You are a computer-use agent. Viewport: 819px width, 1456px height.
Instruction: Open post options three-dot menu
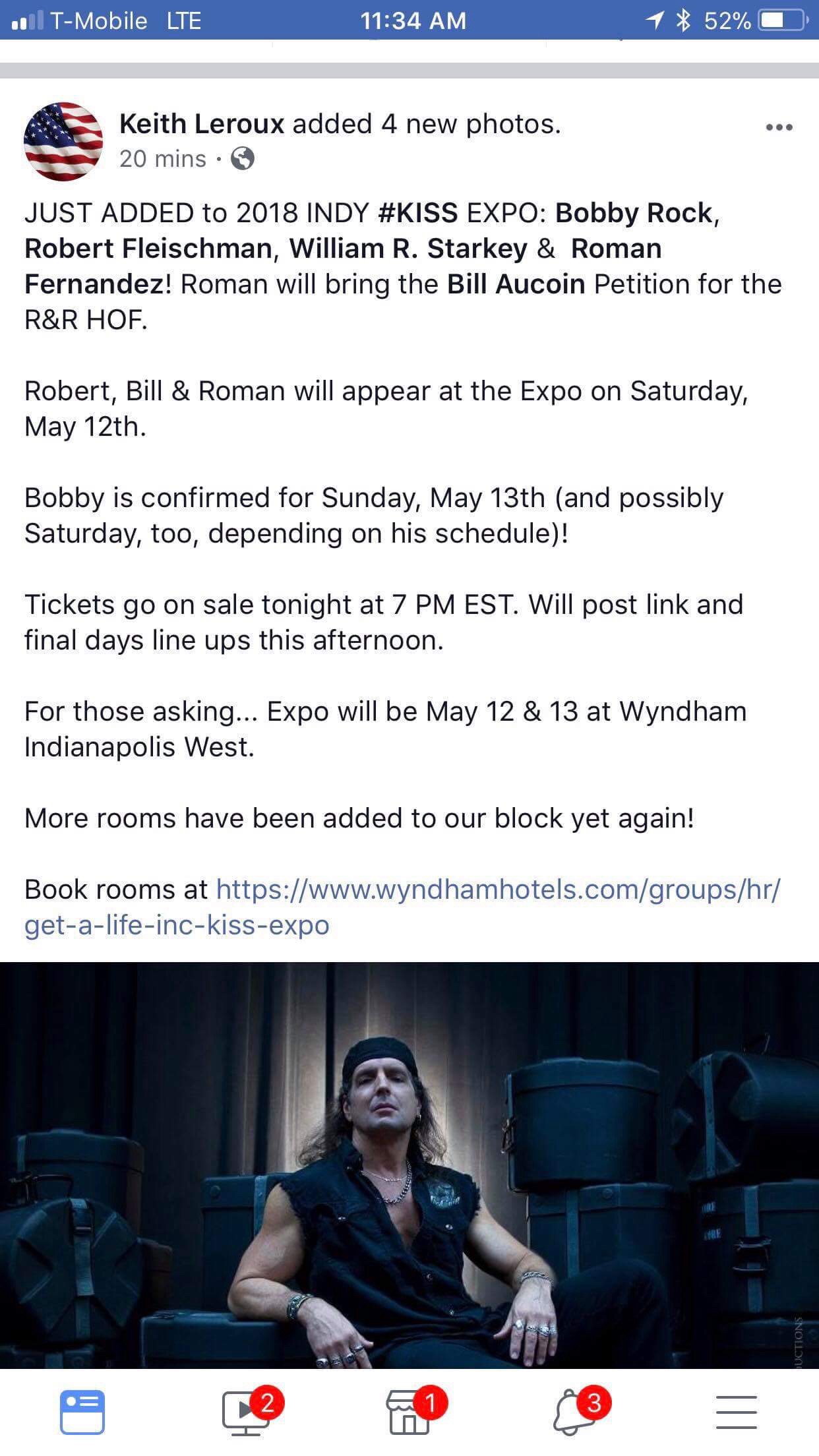pos(779,127)
